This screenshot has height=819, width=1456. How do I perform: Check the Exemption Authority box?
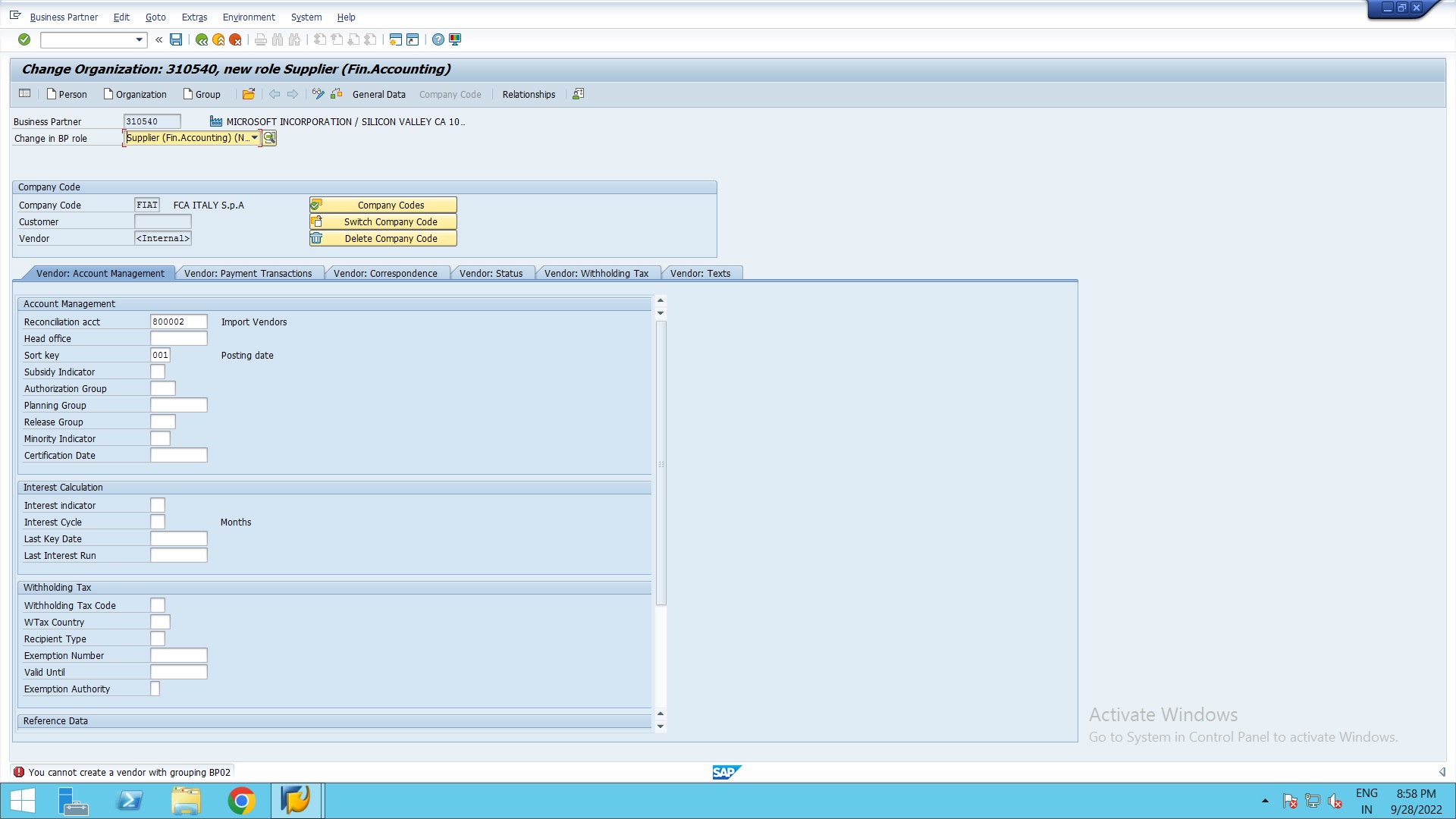pos(155,689)
